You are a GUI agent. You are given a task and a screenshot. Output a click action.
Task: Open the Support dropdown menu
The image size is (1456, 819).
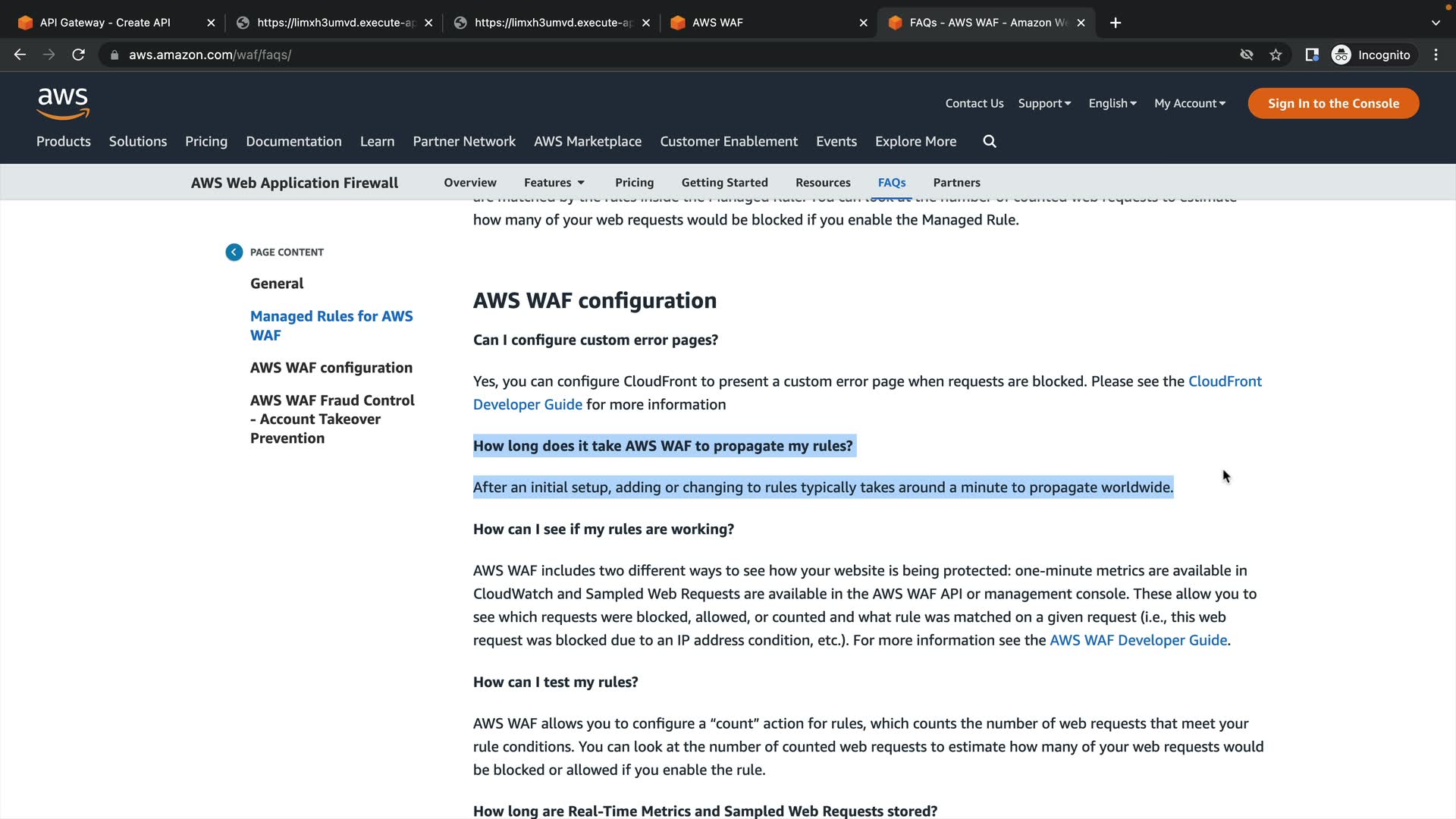point(1044,104)
